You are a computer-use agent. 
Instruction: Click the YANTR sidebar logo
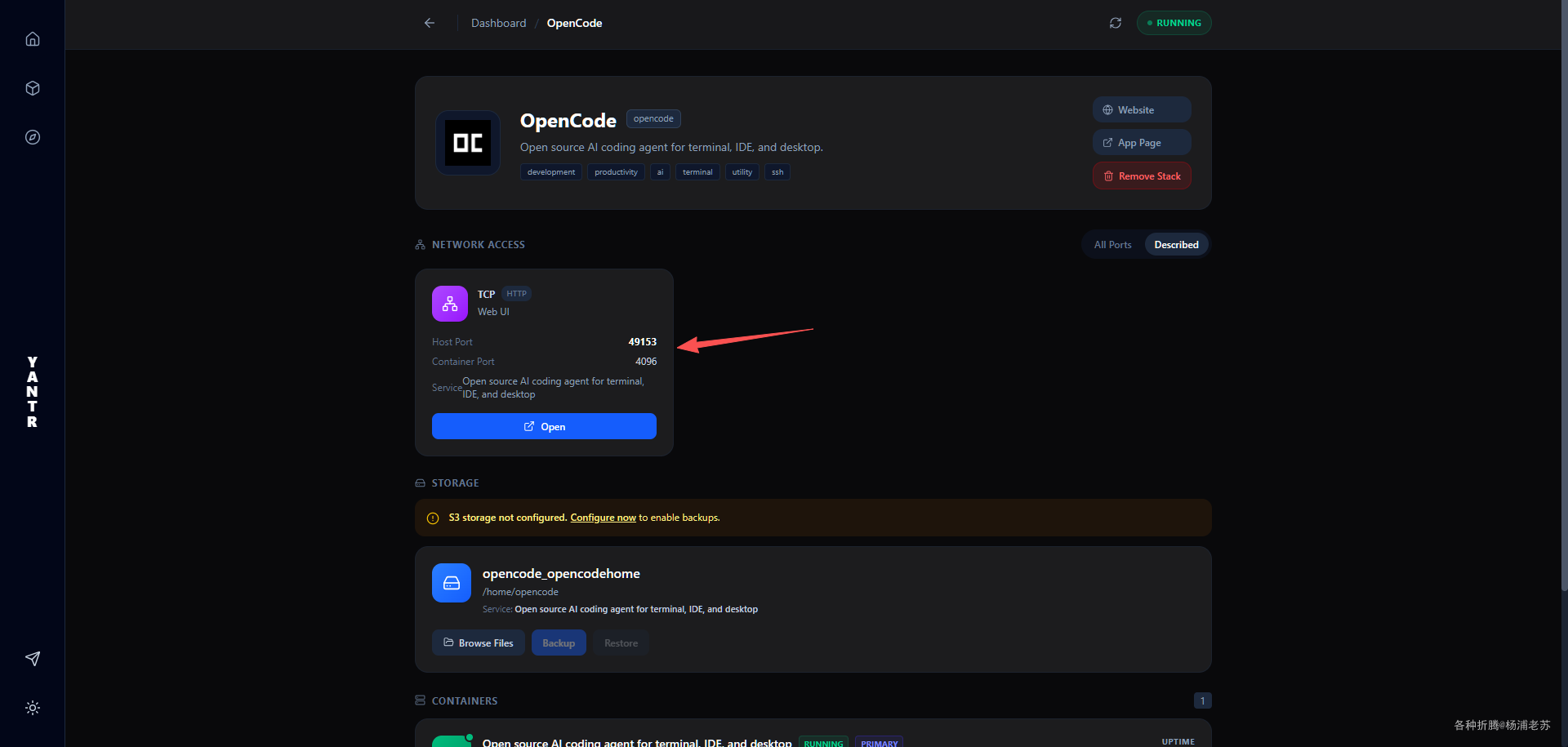[33, 392]
